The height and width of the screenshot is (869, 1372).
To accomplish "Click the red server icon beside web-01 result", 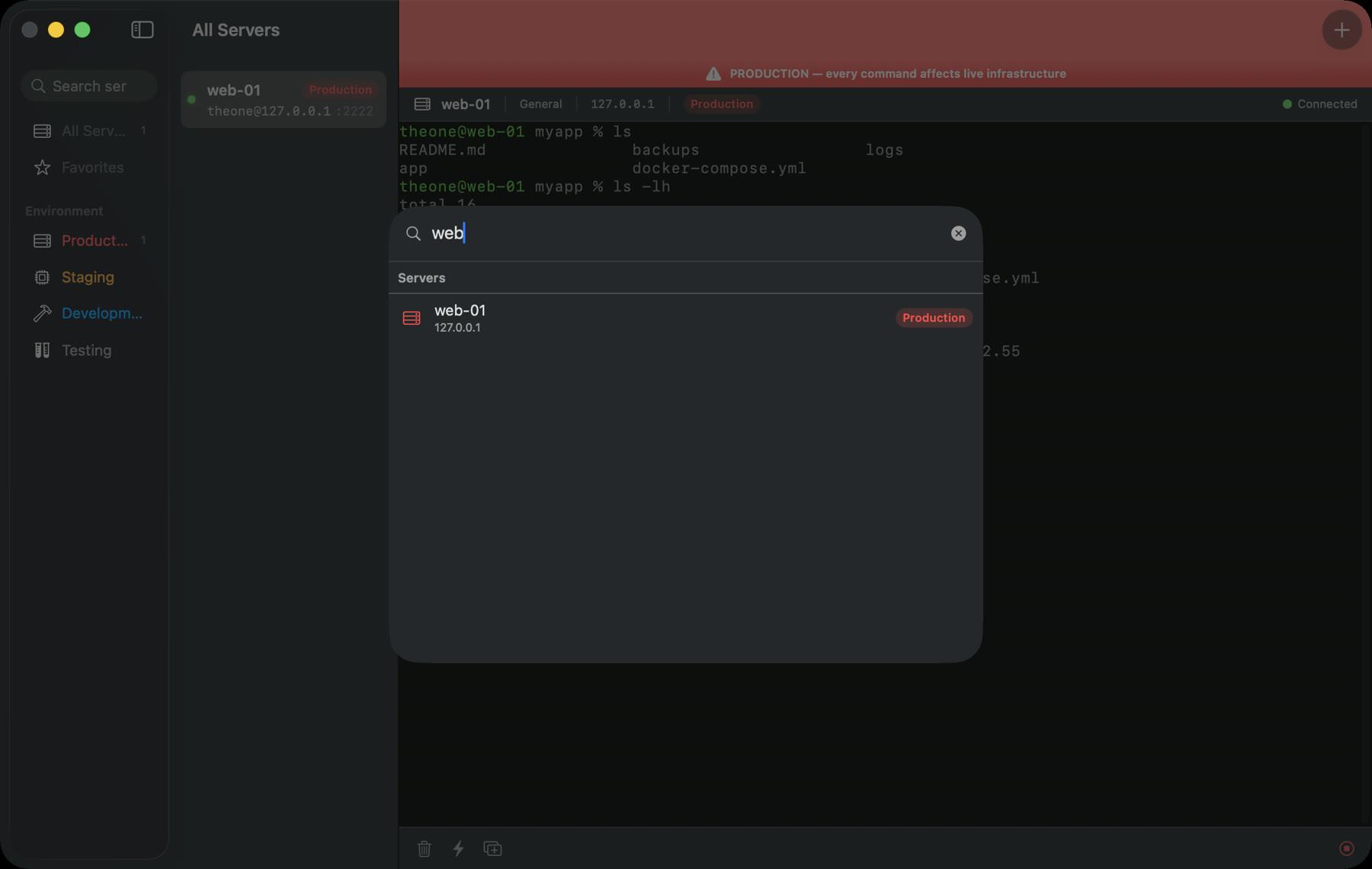I will pos(412,318).
